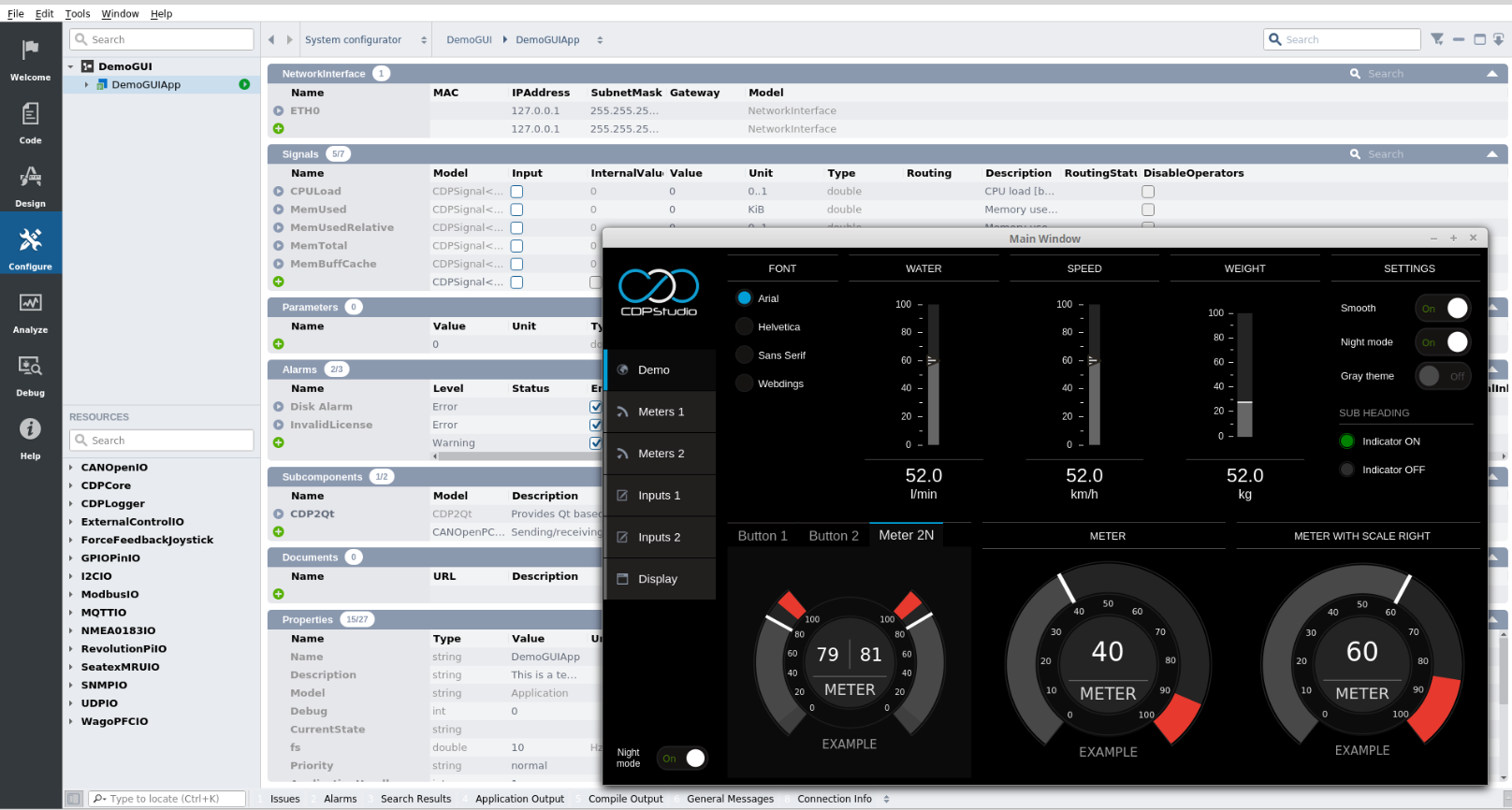Expand the DemoGUIApp tree node
Viewport: 1512px width, 810px height.
coord(87,85)
